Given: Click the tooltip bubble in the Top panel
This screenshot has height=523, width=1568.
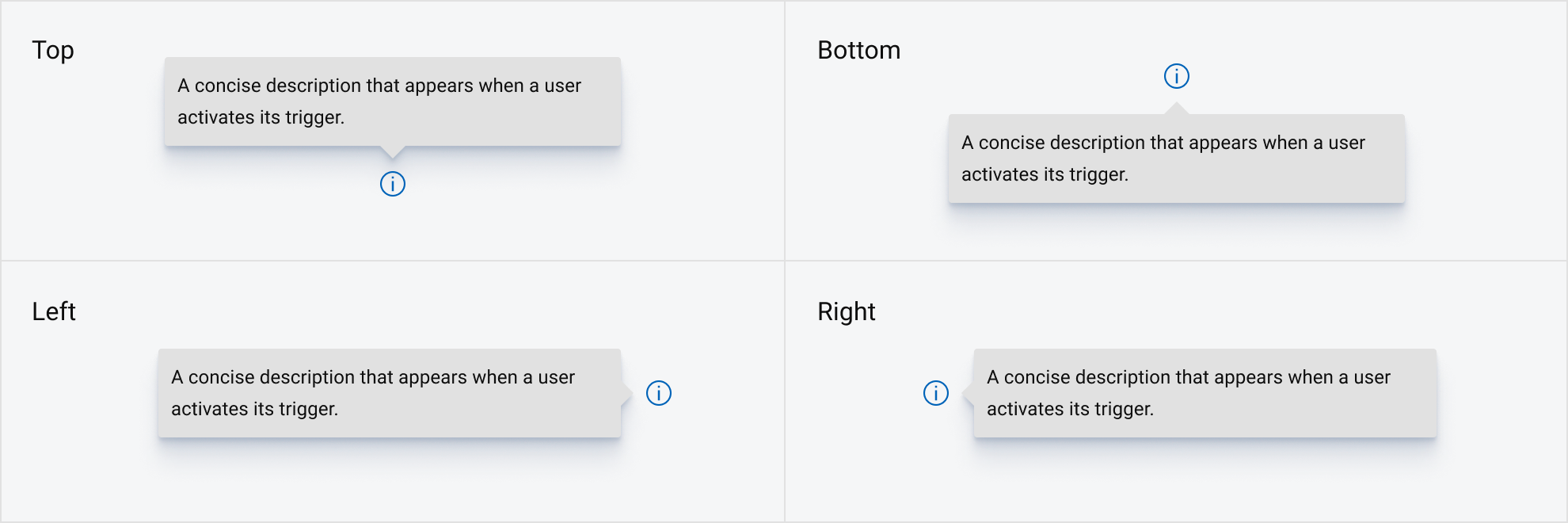Looking at the screenshot, I should (x=392, y=101).
